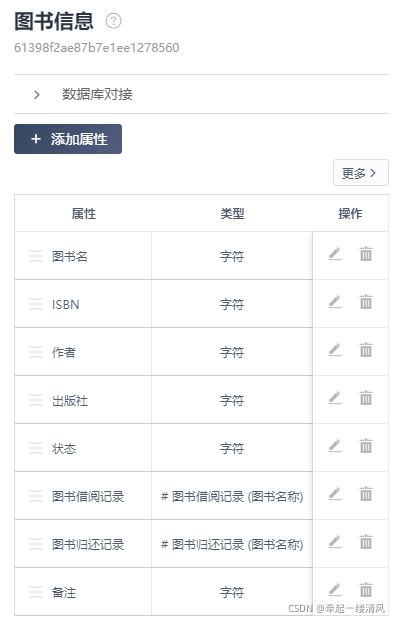400x622 pixels.
Task: Select the 图书归还记录 (图书名称) type cell
Action: click(232, 544)
